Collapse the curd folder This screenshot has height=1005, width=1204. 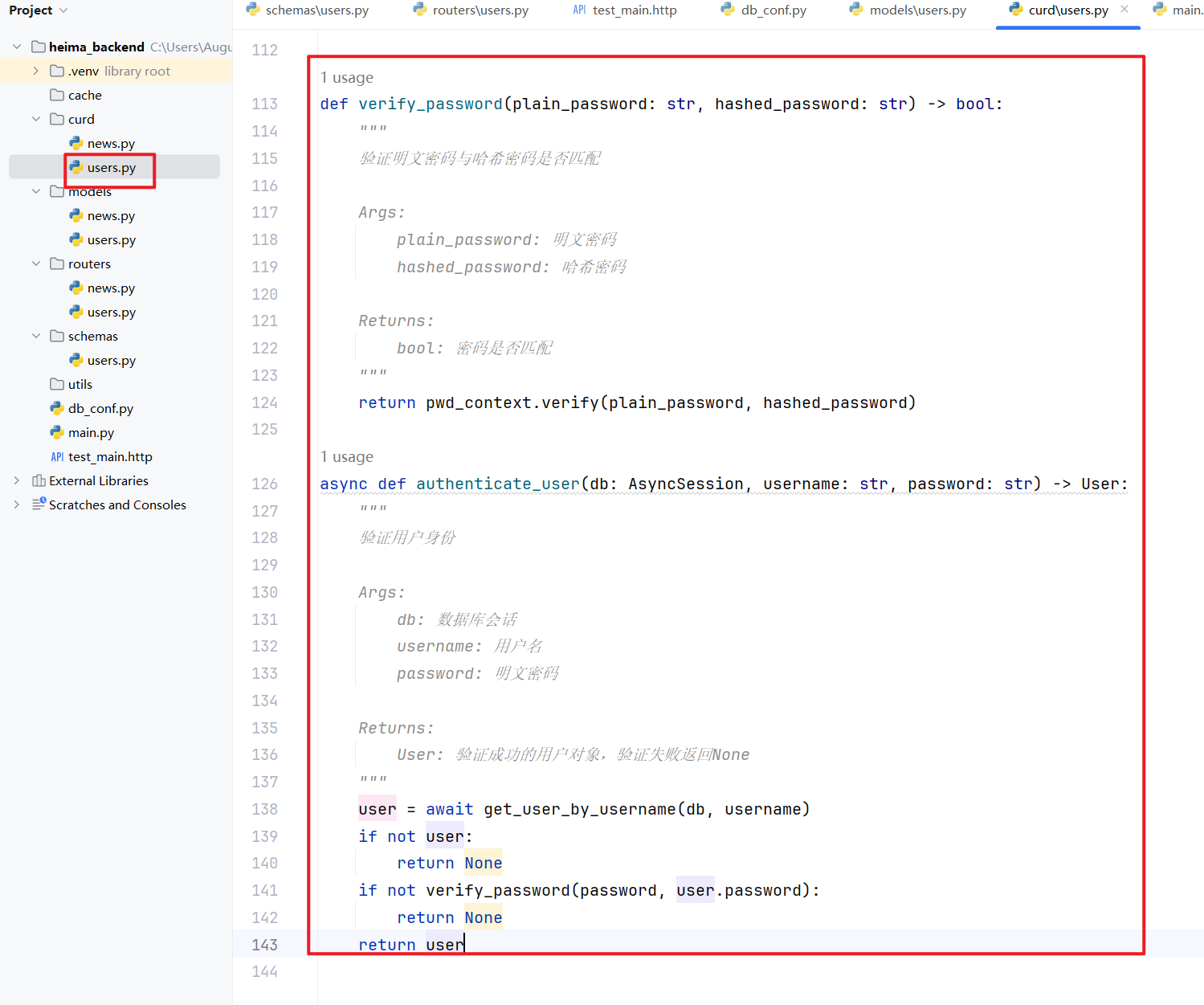tap(36, 119)
